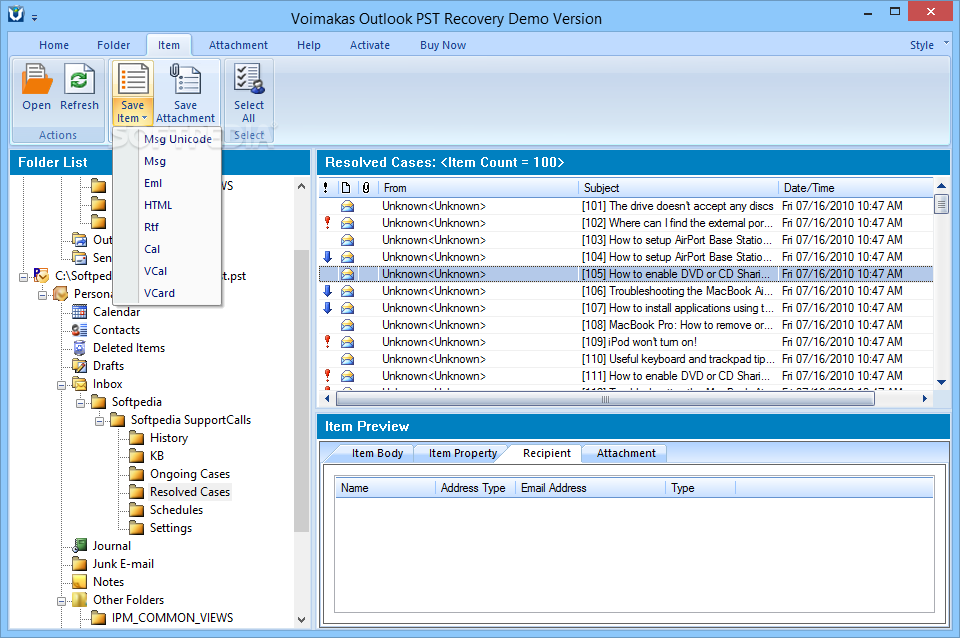The image size is (960, 638).
Task: Click the message list horizontal scrollbar thumb
Action: point(605,399)
